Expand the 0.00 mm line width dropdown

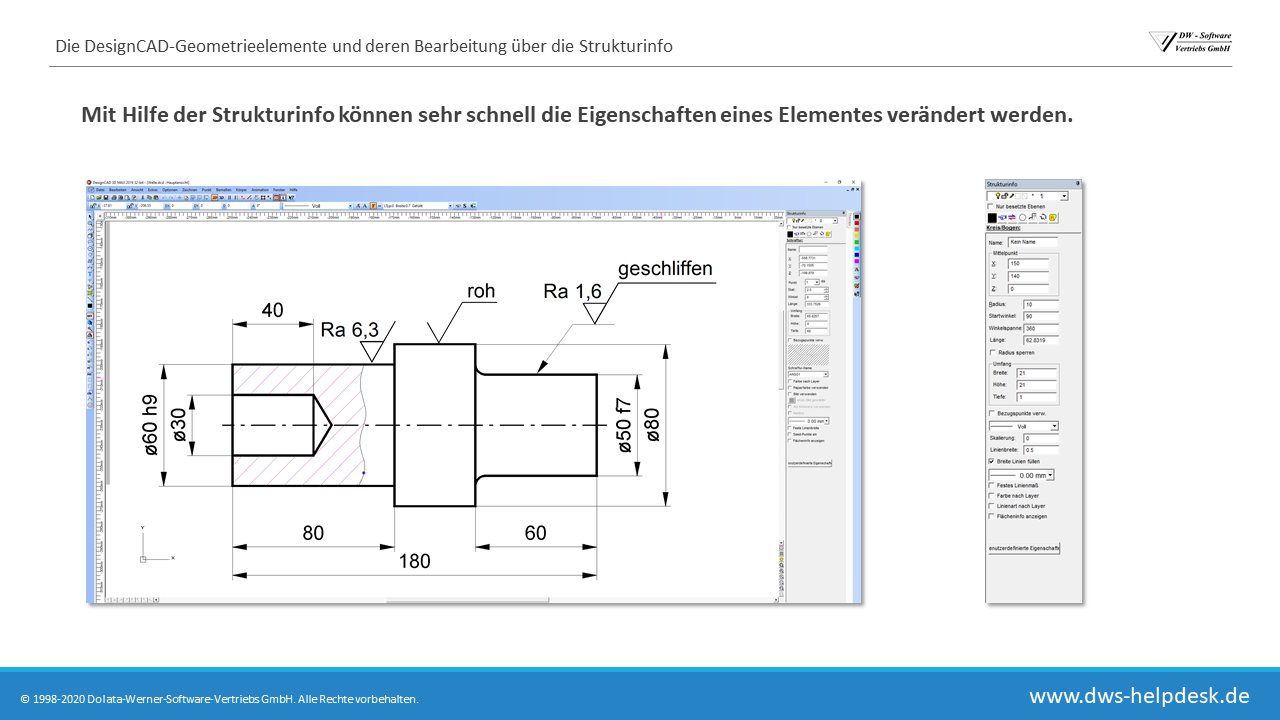click(x=1050, y=475)
